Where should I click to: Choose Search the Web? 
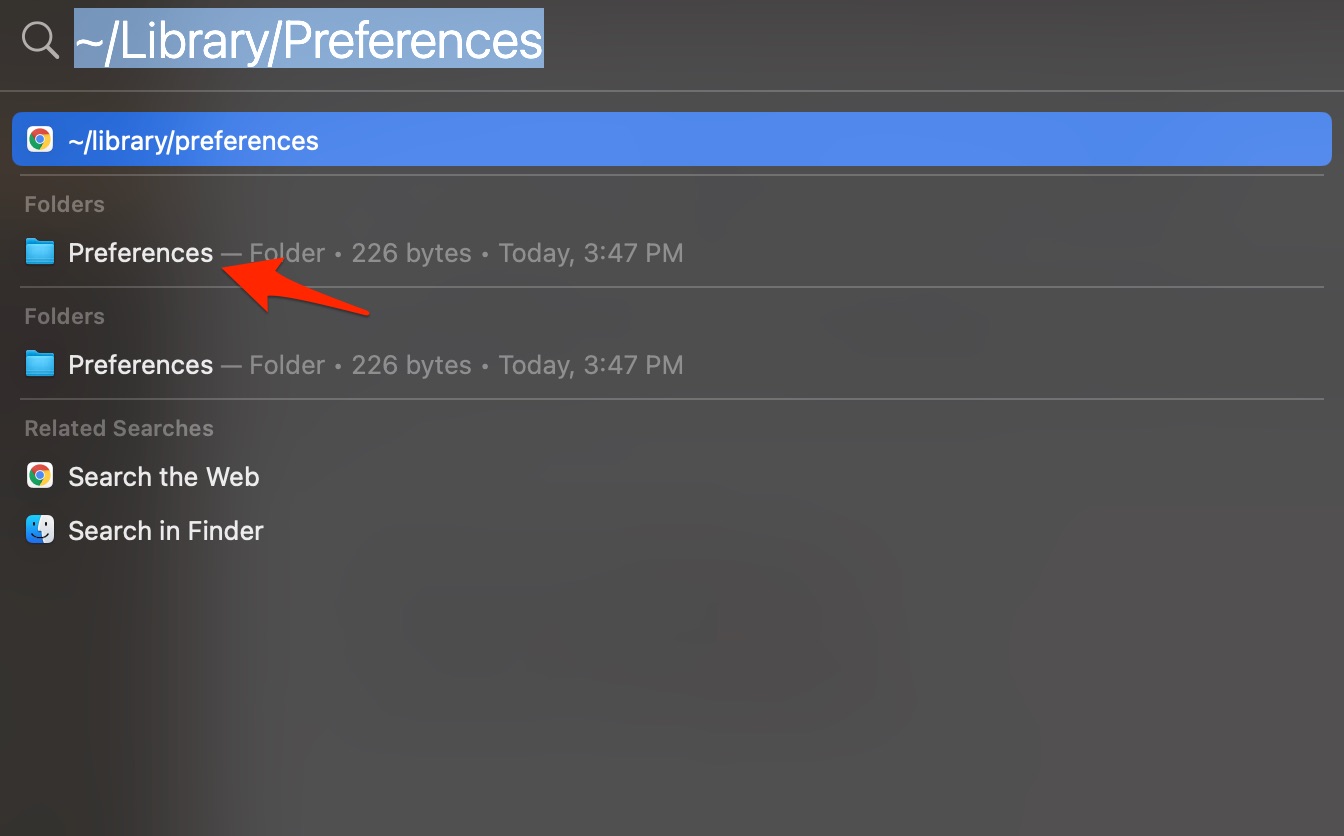coord(163,477)
